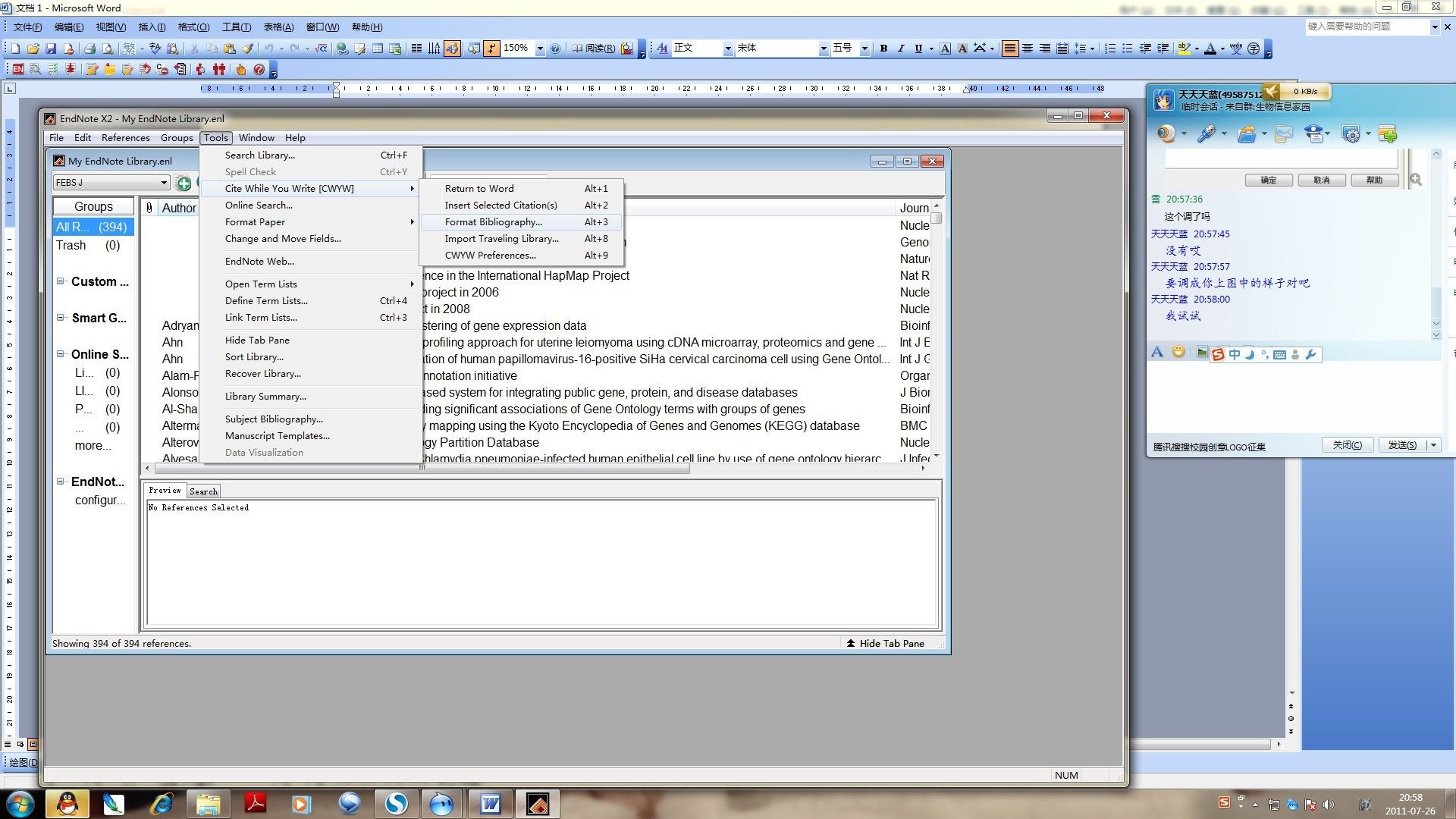Viewport: 1456px width, 819px height.
Task: Toggle Align Left (highlighted) in Word
Action: coord(1010,49)
